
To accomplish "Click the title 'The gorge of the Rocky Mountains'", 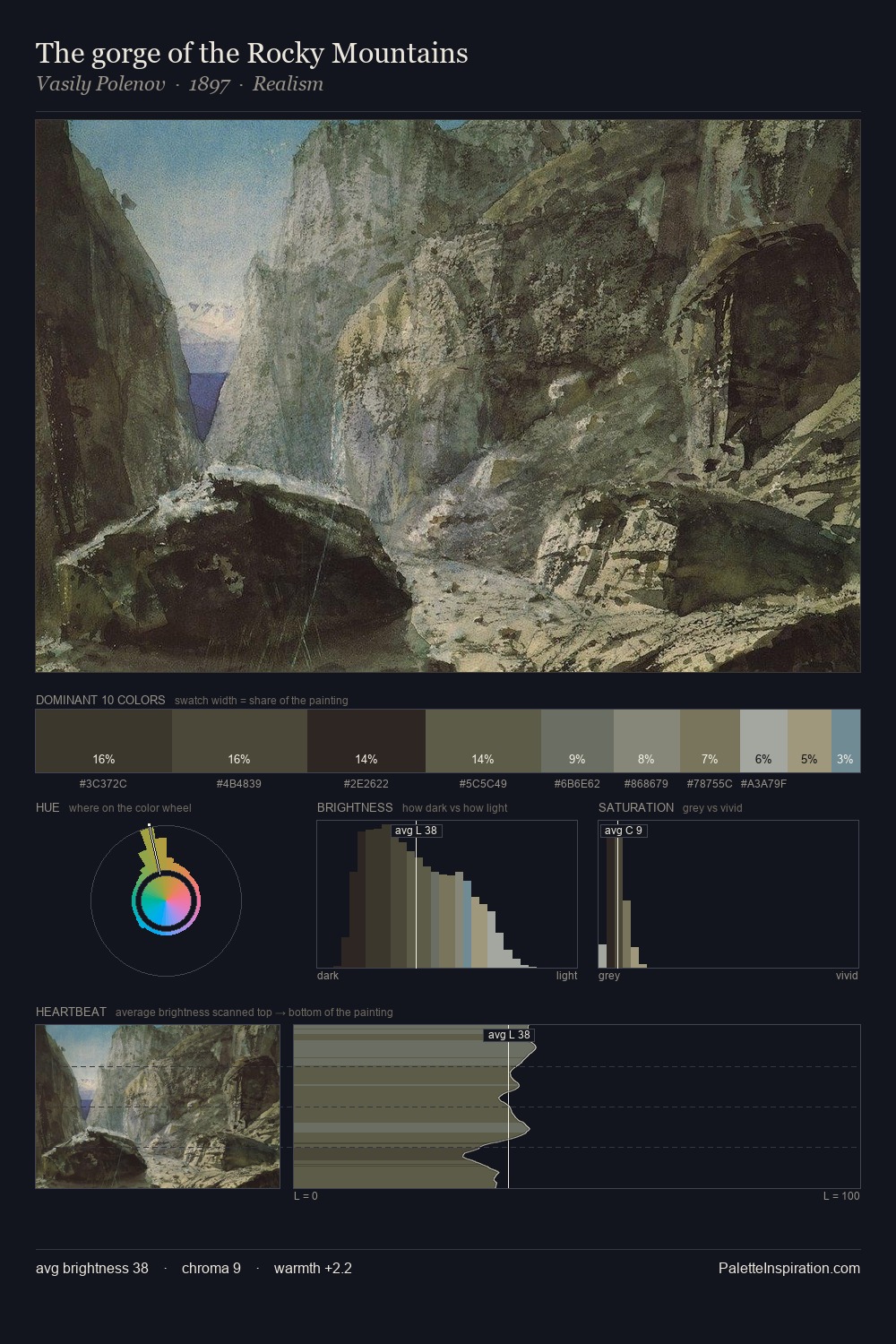I will tap(252, 53).
